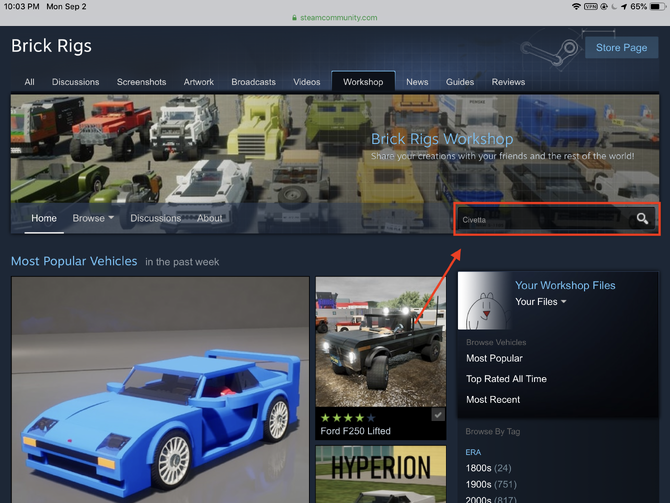The image size is (670, 503).
Task: Open the Guides tab
Action: coord(460,82)
